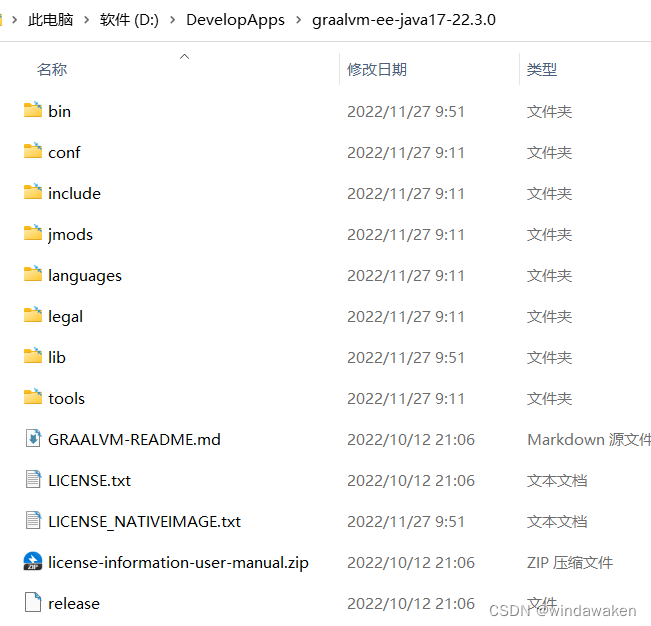This screenshot has height=626, width=651.
Task: Click the license-information-user-manual.zip archive icon
Action: click(33, 561)
